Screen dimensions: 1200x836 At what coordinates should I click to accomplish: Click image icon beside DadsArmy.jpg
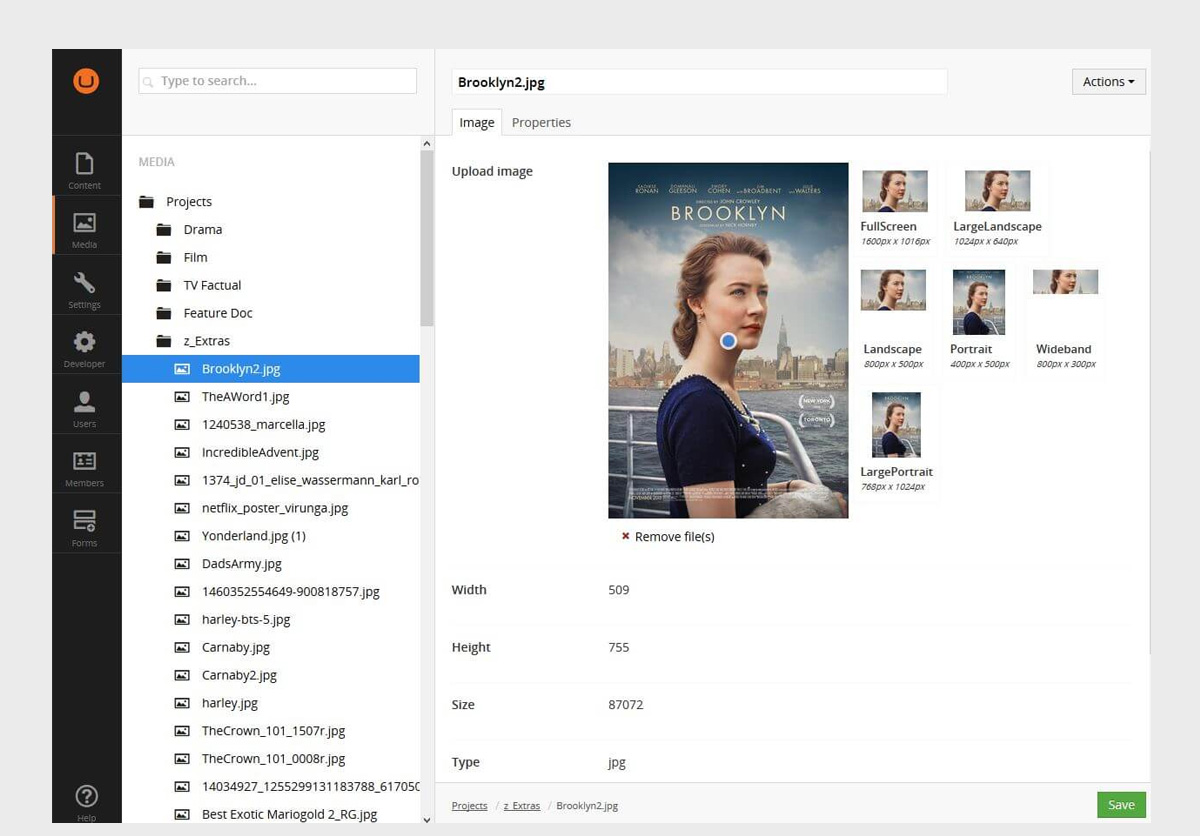coord(182,564)
